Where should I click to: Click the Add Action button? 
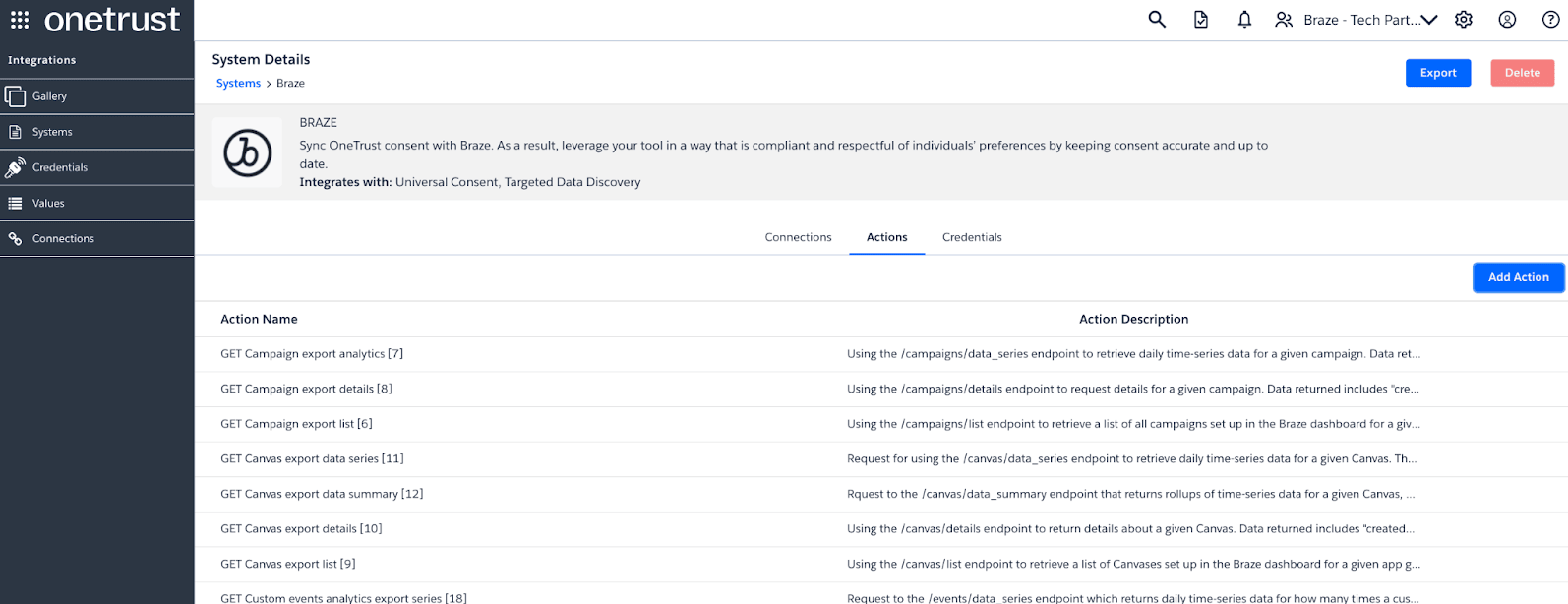tap(1518, 277)
